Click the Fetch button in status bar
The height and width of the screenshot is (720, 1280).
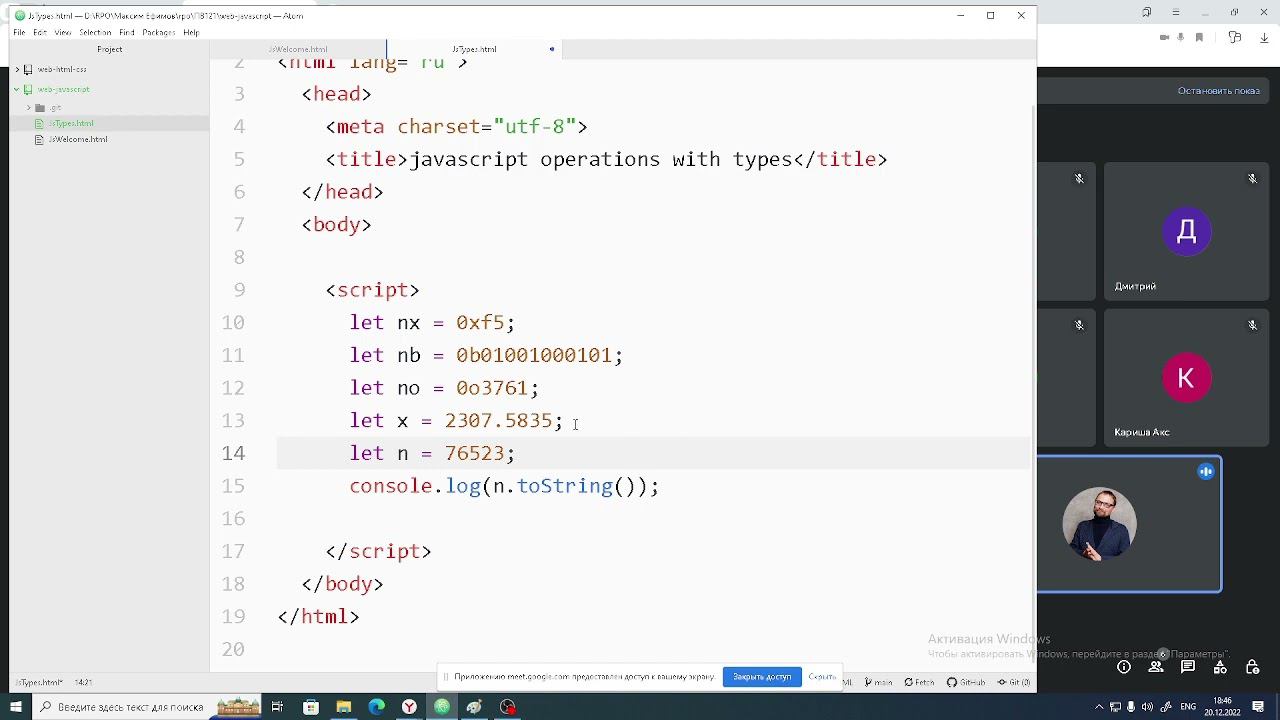(x=920, y=683)
